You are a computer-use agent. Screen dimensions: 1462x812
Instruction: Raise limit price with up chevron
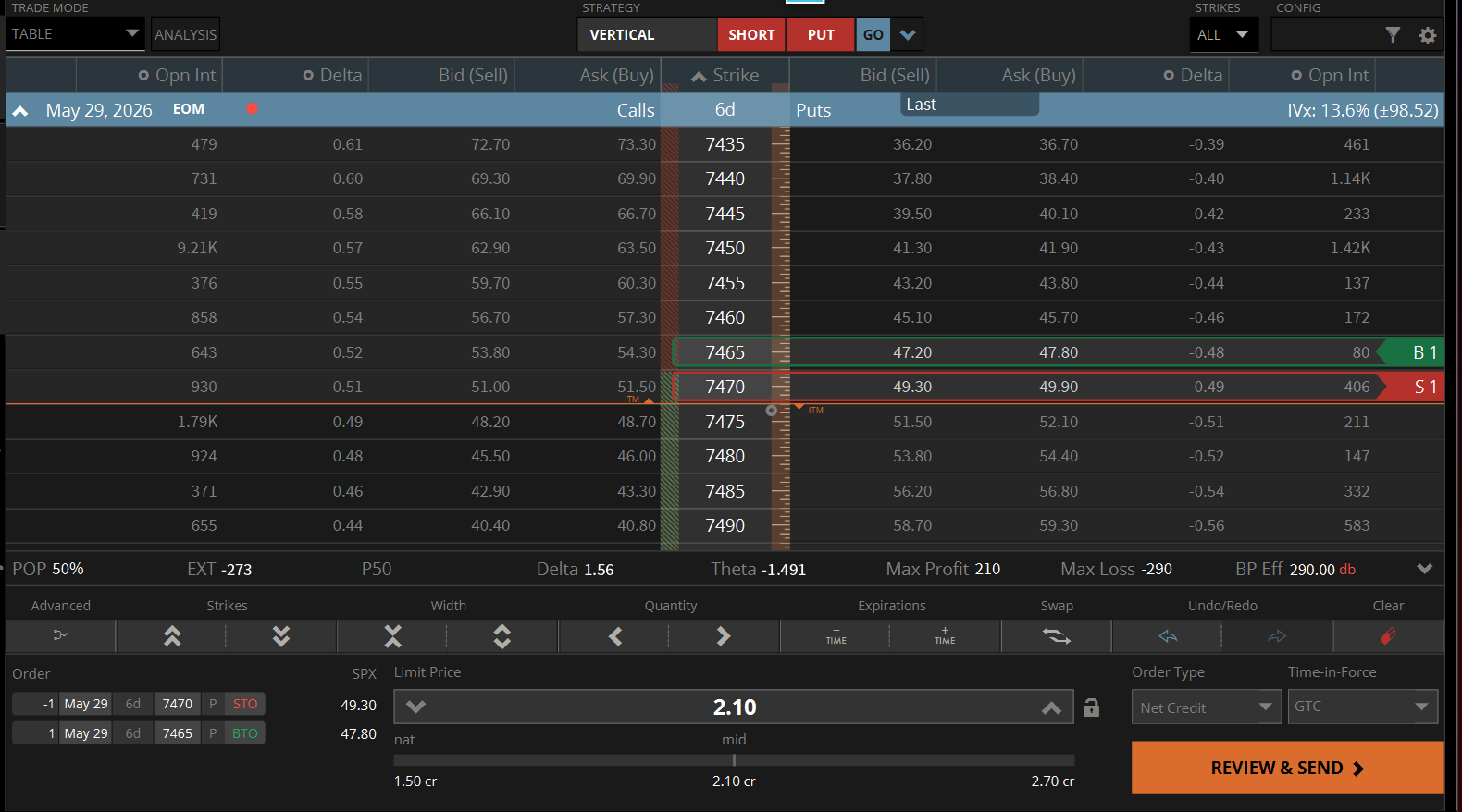1051,707
